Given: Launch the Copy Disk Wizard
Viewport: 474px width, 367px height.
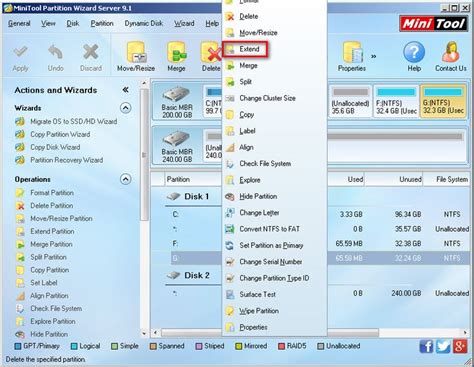Looking at the screenshot, I should coord(48,147).
